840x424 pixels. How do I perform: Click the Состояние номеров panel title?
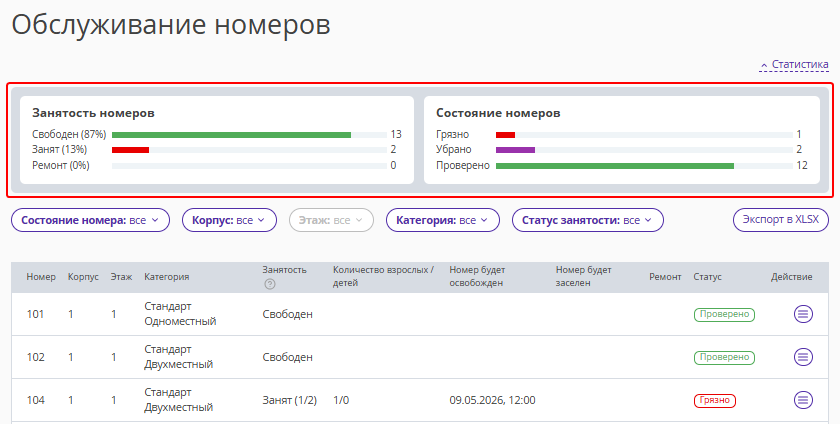pyautogui.click(x=498, y=113)
